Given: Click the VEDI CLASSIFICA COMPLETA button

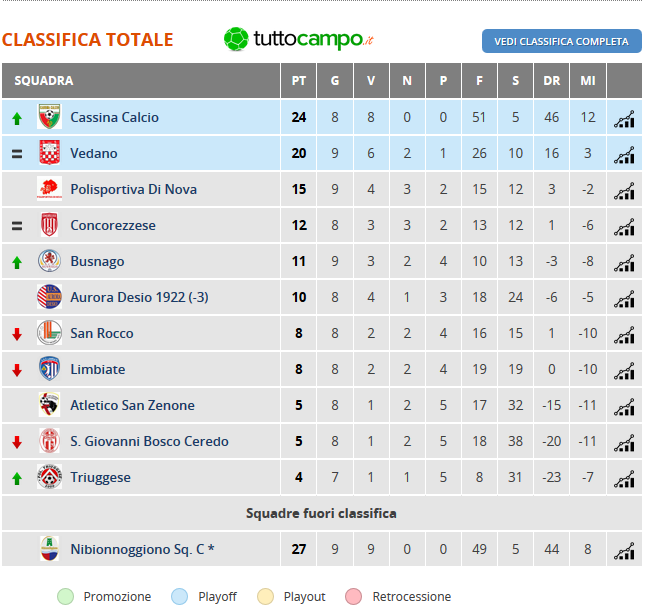Looking at the screenshot, I should point(562,41).
